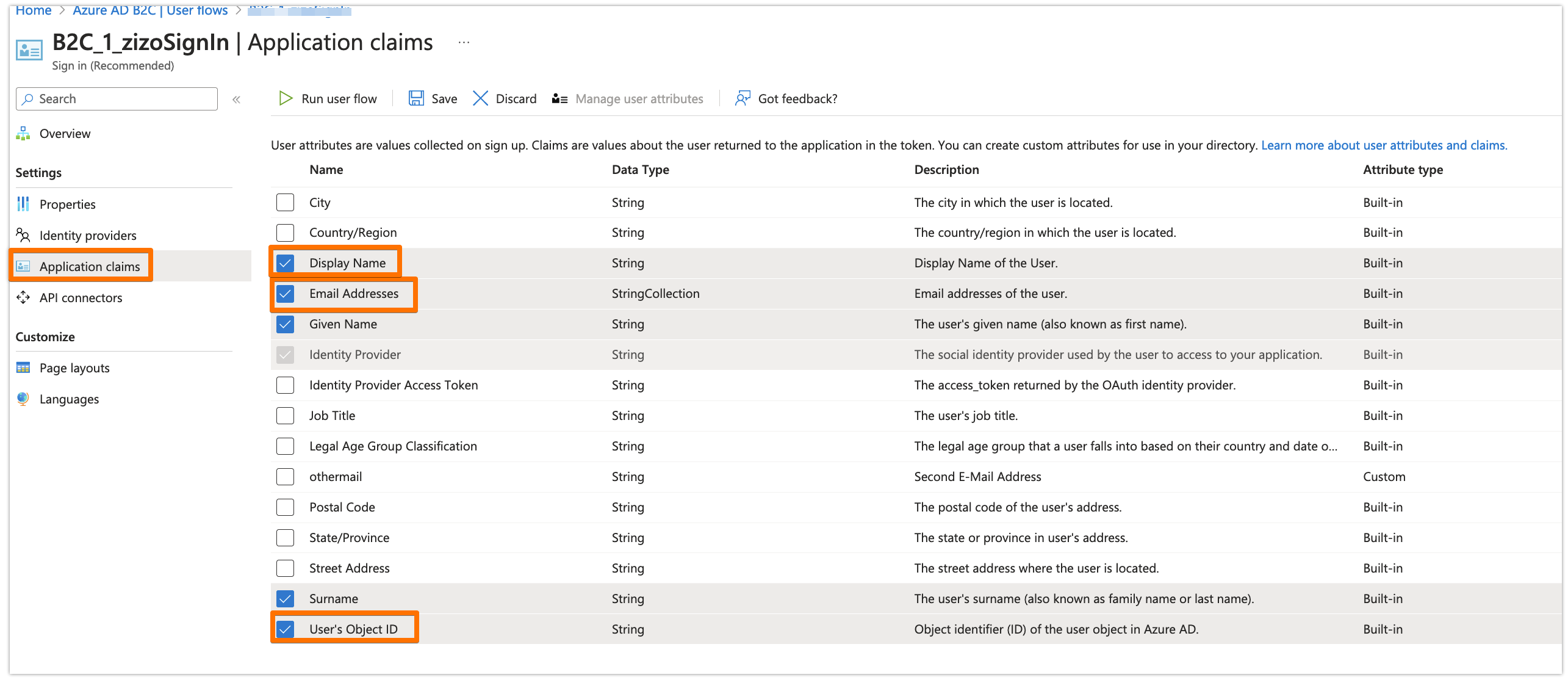Image resolution: width=1568 pixels, height=680 pixels.
Task: Click the Overview icon in sidebar
Action: (x=23, y=133)
